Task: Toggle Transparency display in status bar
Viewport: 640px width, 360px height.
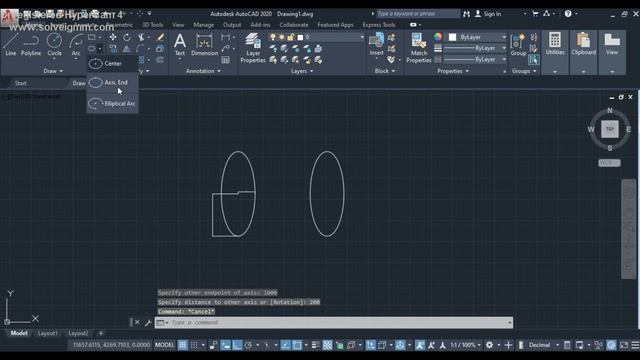Action: tap(327, 345)
